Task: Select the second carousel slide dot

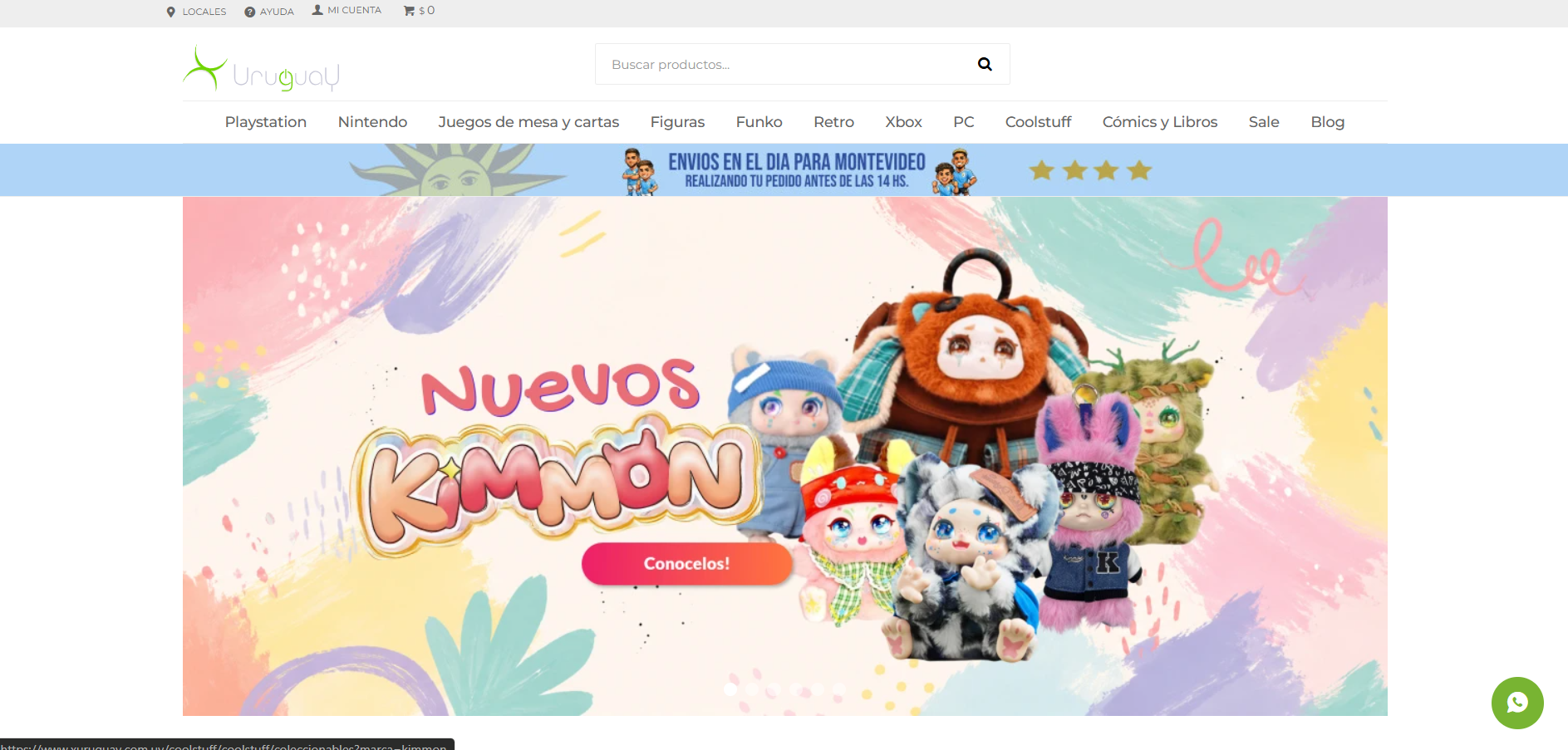Action: pos(752,689)
